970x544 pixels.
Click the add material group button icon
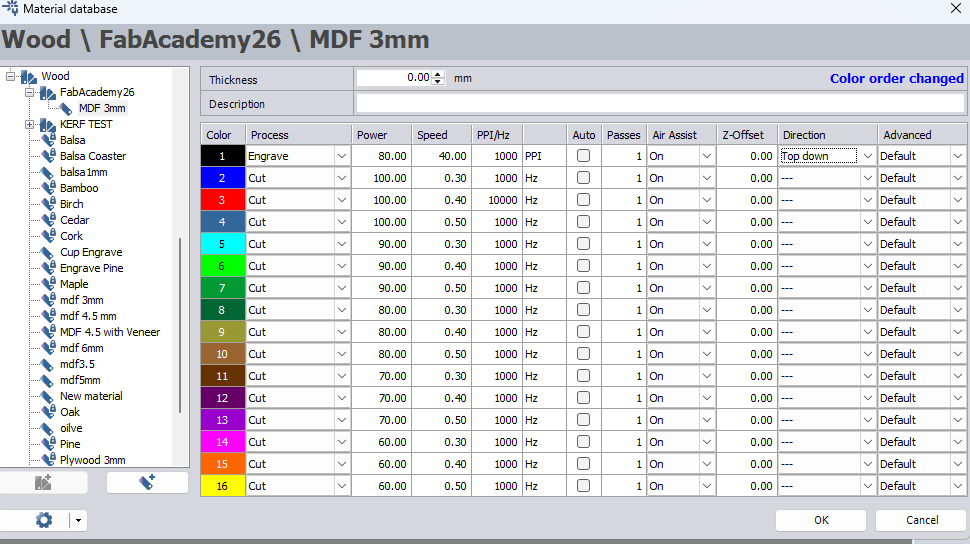coord(43,483)
